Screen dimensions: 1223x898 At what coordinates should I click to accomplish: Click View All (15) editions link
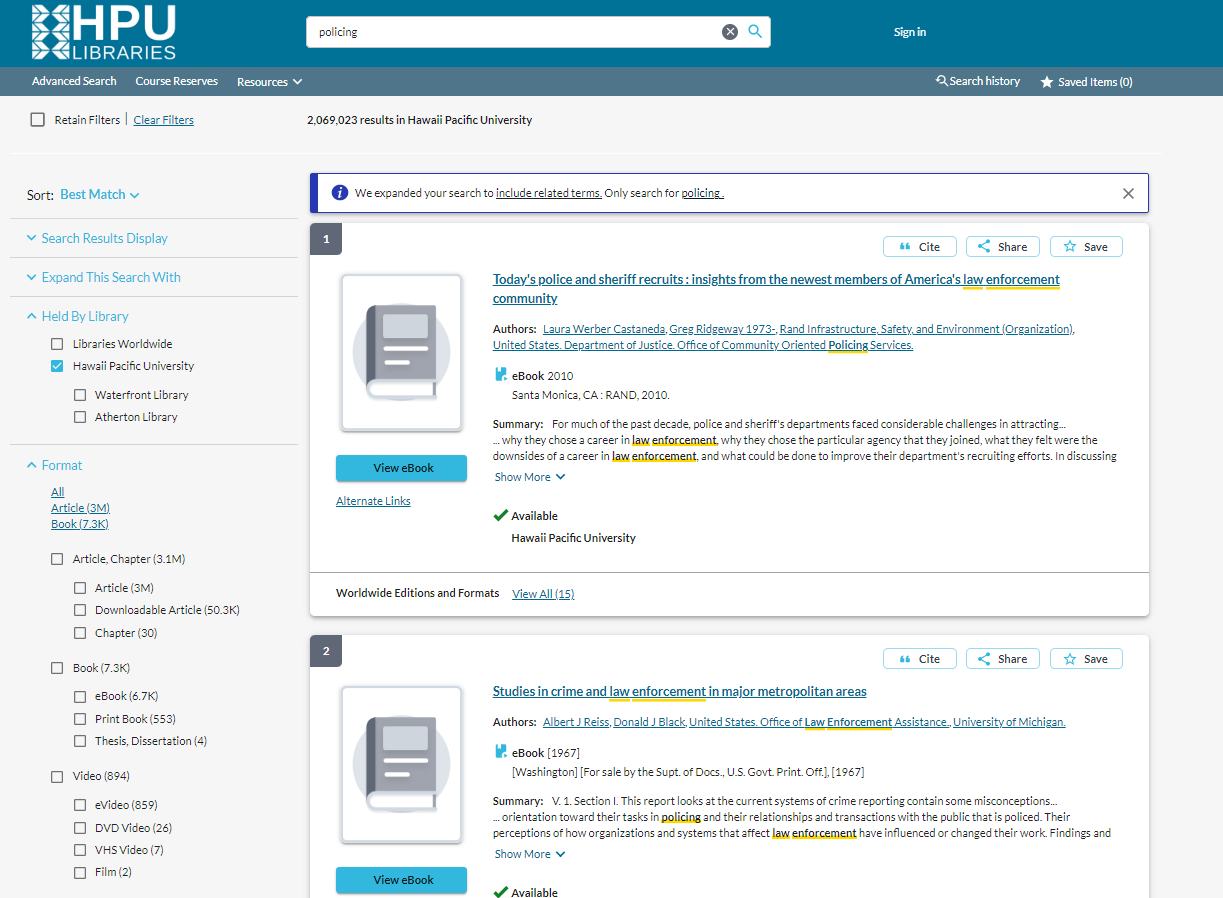pyautogui.click(x=543, y=594)
